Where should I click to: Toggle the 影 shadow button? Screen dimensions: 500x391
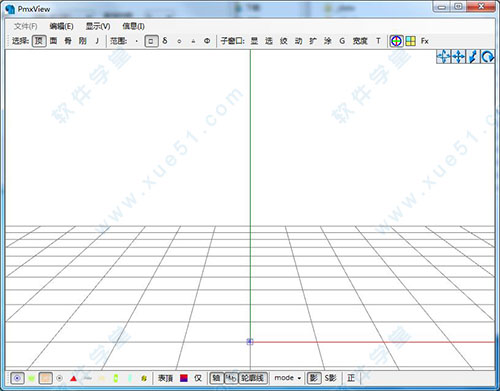[314, 378]
